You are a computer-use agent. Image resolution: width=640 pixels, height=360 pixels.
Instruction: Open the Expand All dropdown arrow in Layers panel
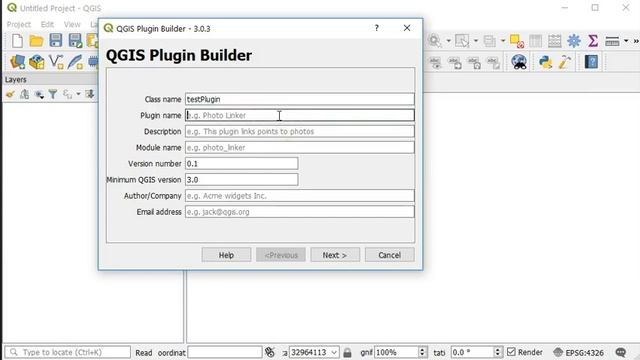pyautogui.click(x=78, y=94)
